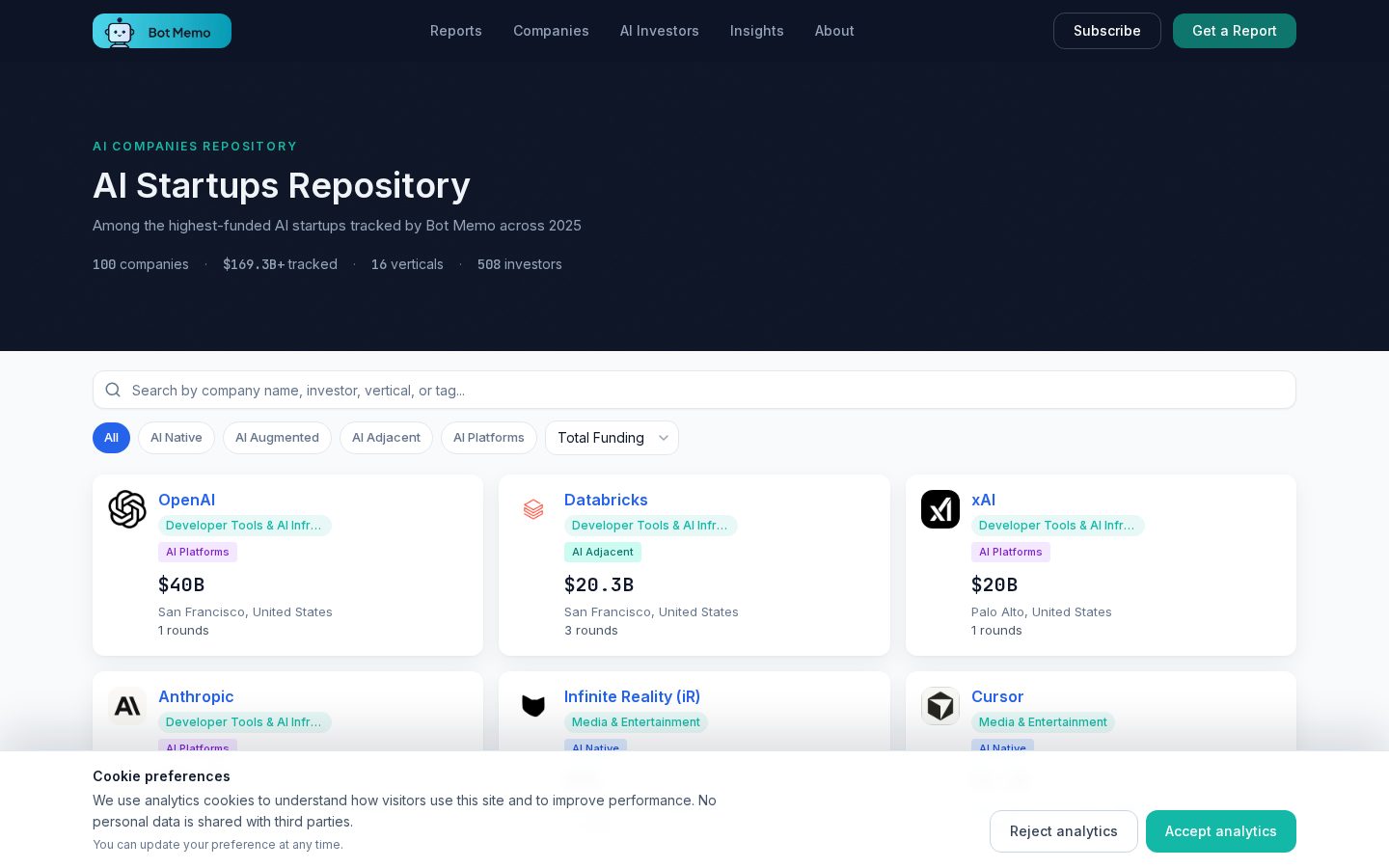Open the Anthropic logo icon
1389x868 pixels.
(127, 706)
